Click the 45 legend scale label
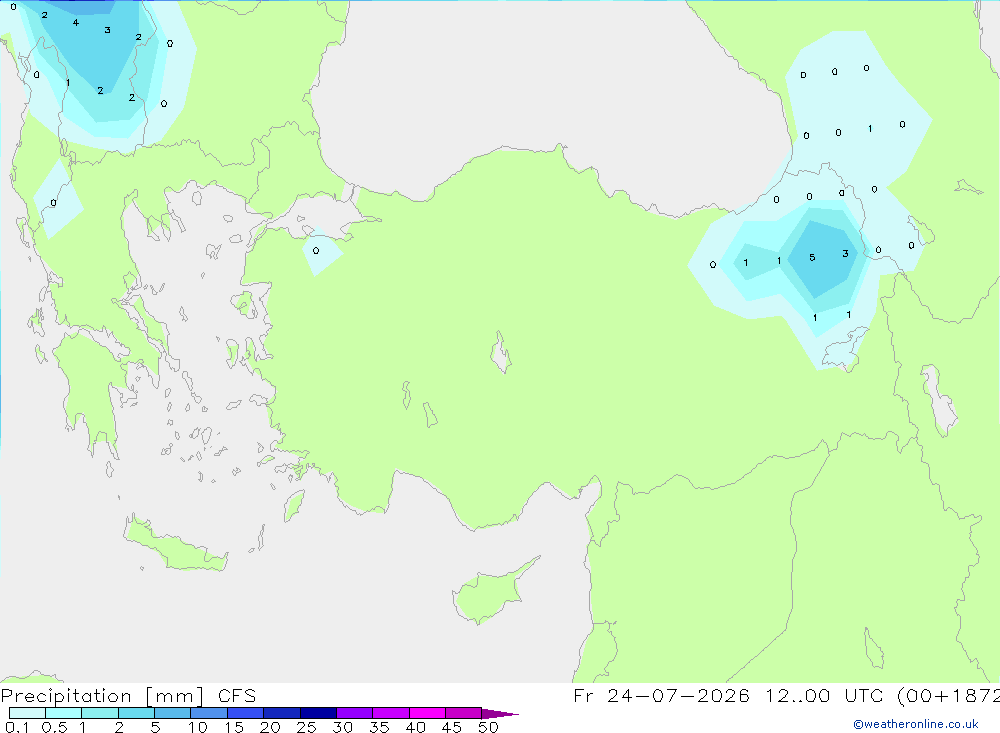Image resolution: width=1000 pixels, height=733 pixels. (x=452, y=727)
